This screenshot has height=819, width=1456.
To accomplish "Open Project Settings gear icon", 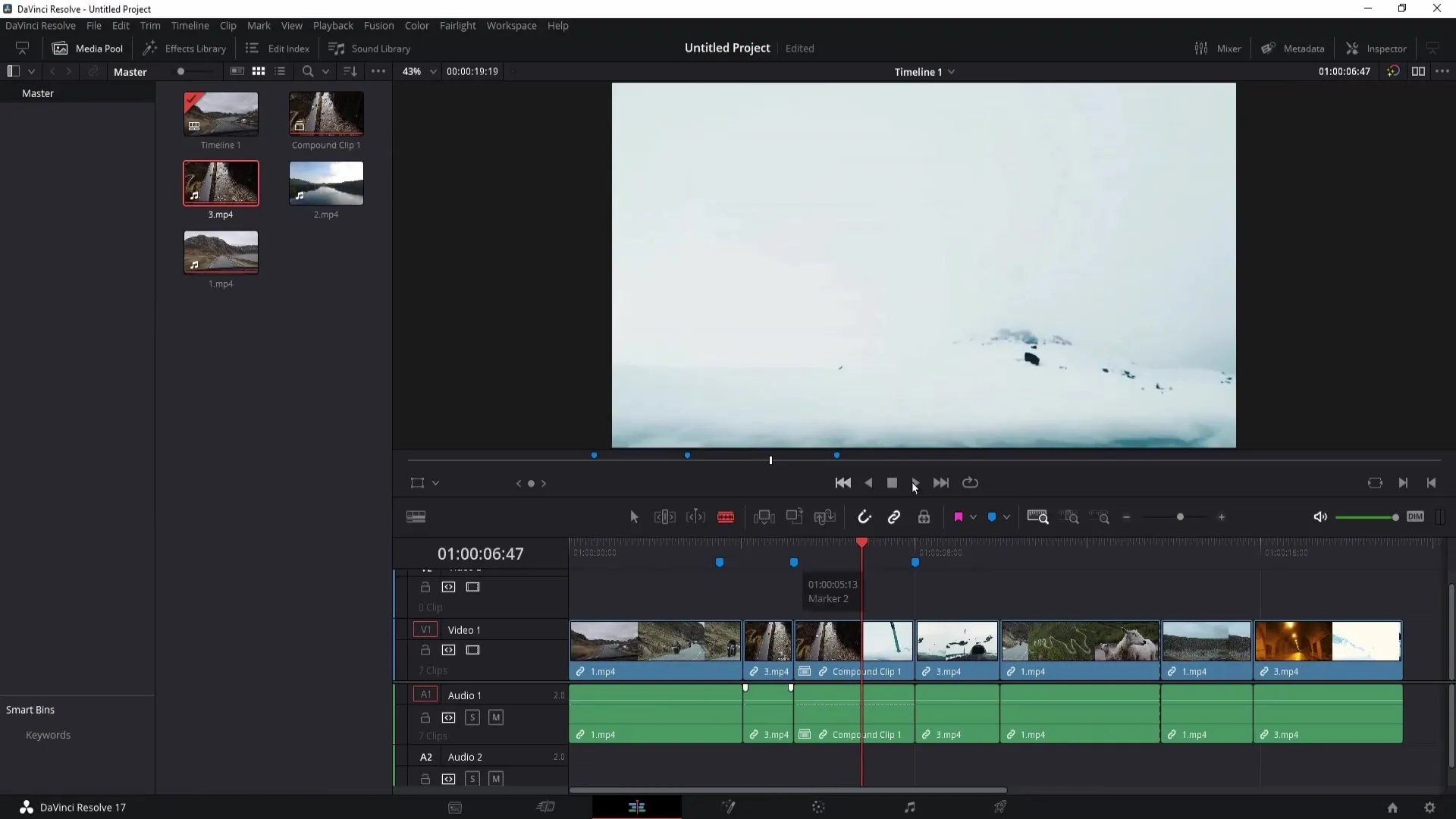I will [x=1429, y=808].
